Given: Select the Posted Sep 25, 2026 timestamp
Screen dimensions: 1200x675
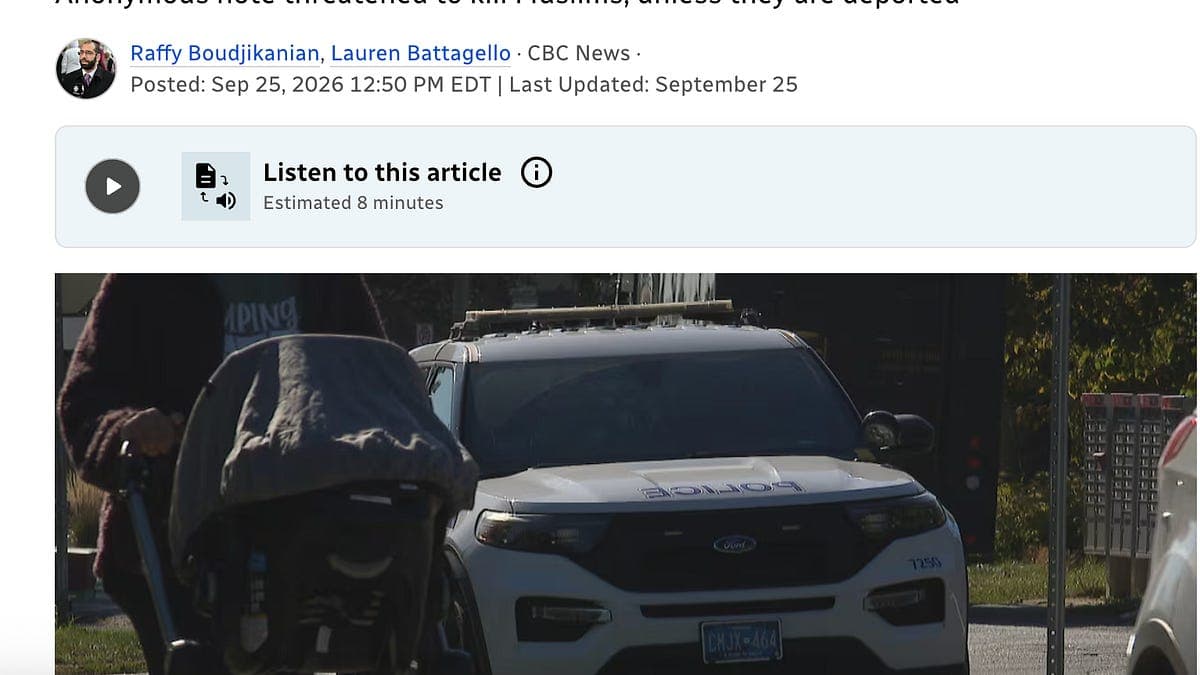Looking at the screenshot, I should (311, 85).
